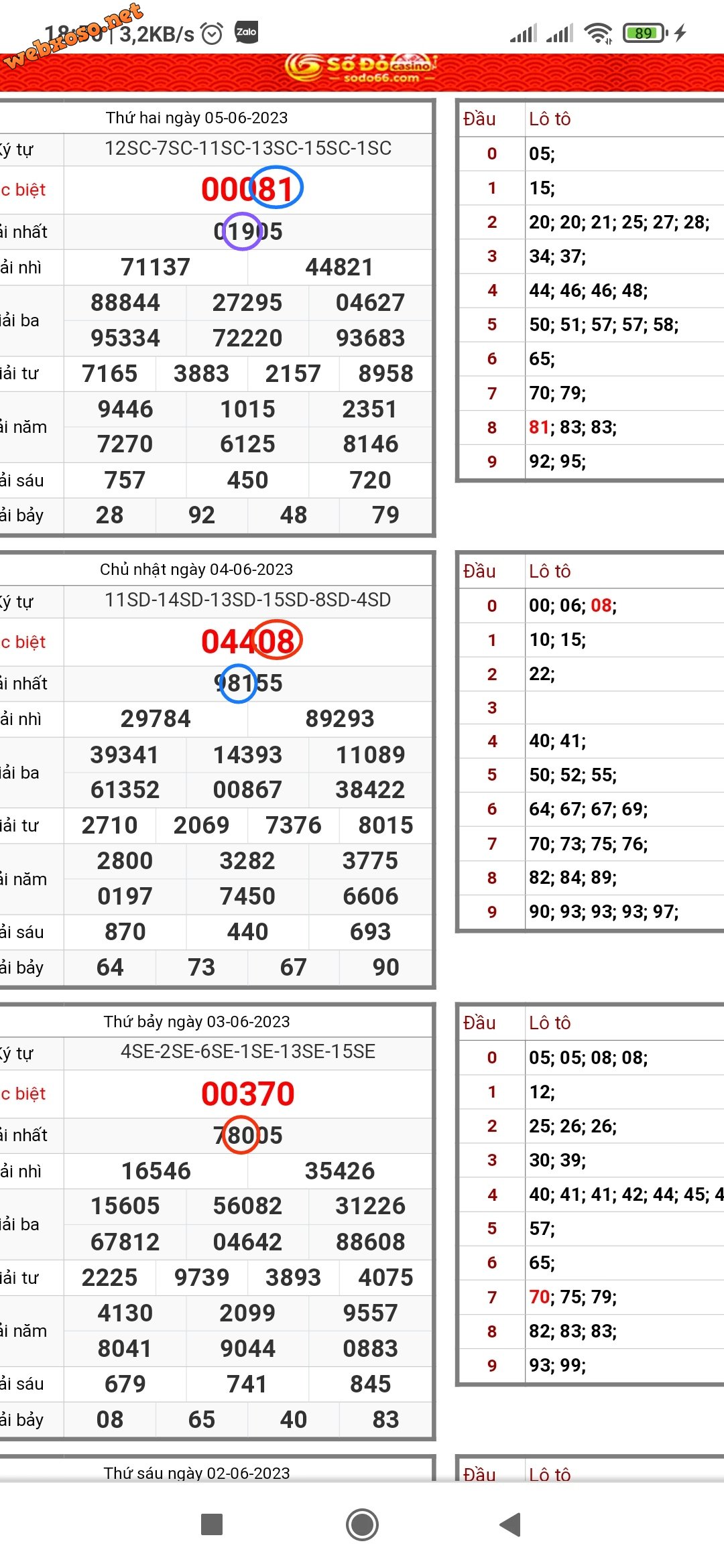Select code row 11SD-14SD-13SD-15SD-8SD-4SD
724x1568 pixels.
(x=248, y=600)
